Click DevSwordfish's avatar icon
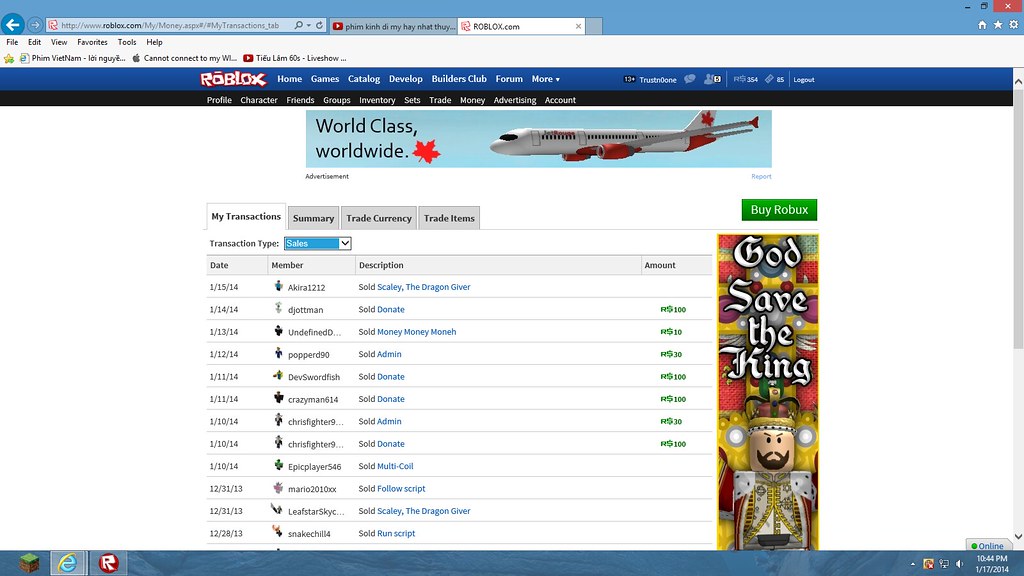1024x576 pixels. [x=278, y=376]
